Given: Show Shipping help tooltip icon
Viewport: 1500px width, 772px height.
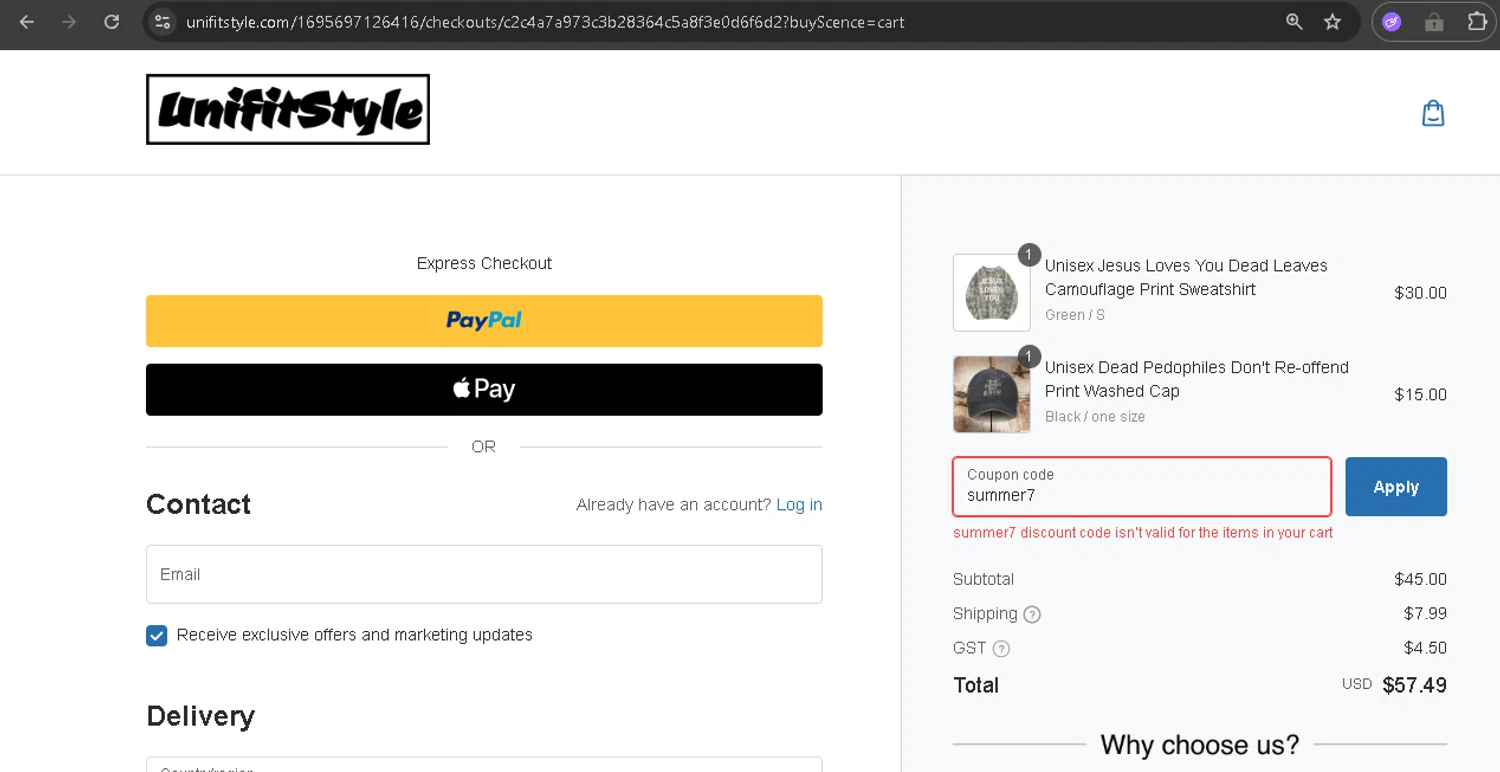Looking at the screenshot, I should click(1032, 614).
